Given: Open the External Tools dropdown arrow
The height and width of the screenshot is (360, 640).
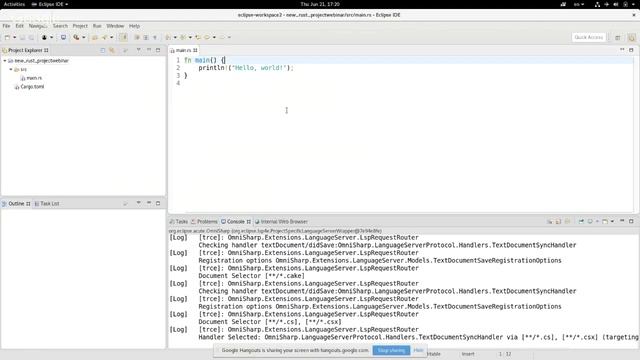Looking at the screenshot, I should (84, 37).
